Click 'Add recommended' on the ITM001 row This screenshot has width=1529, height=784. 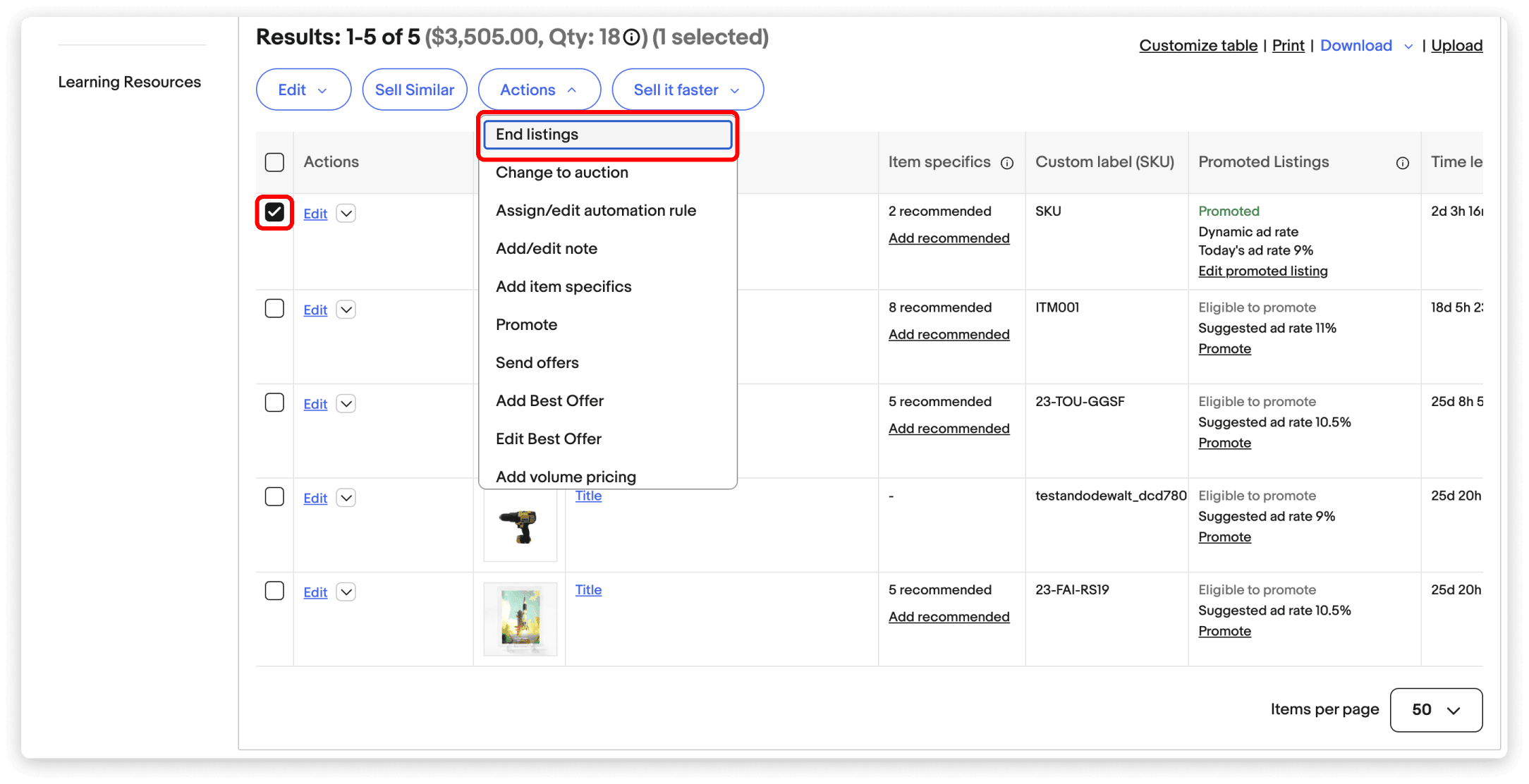point(949,333)
